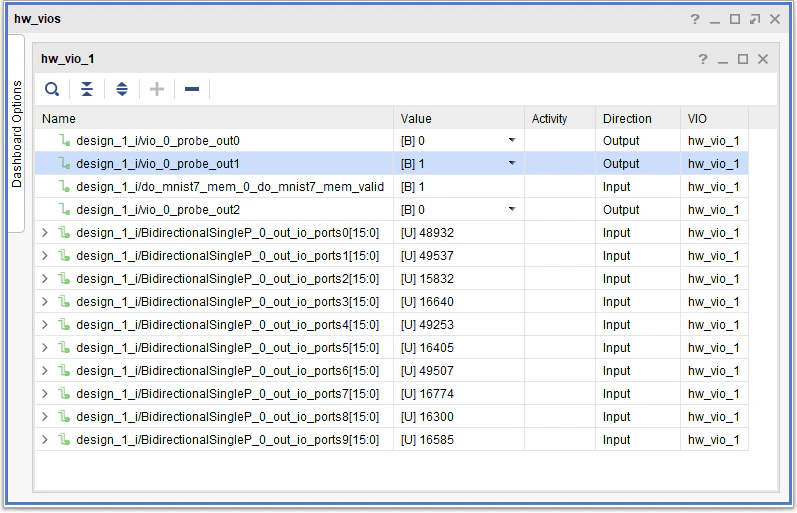The image size is (797, 513).
Task: Select value cell 48932 of ports0
Action: click(459, 232)
